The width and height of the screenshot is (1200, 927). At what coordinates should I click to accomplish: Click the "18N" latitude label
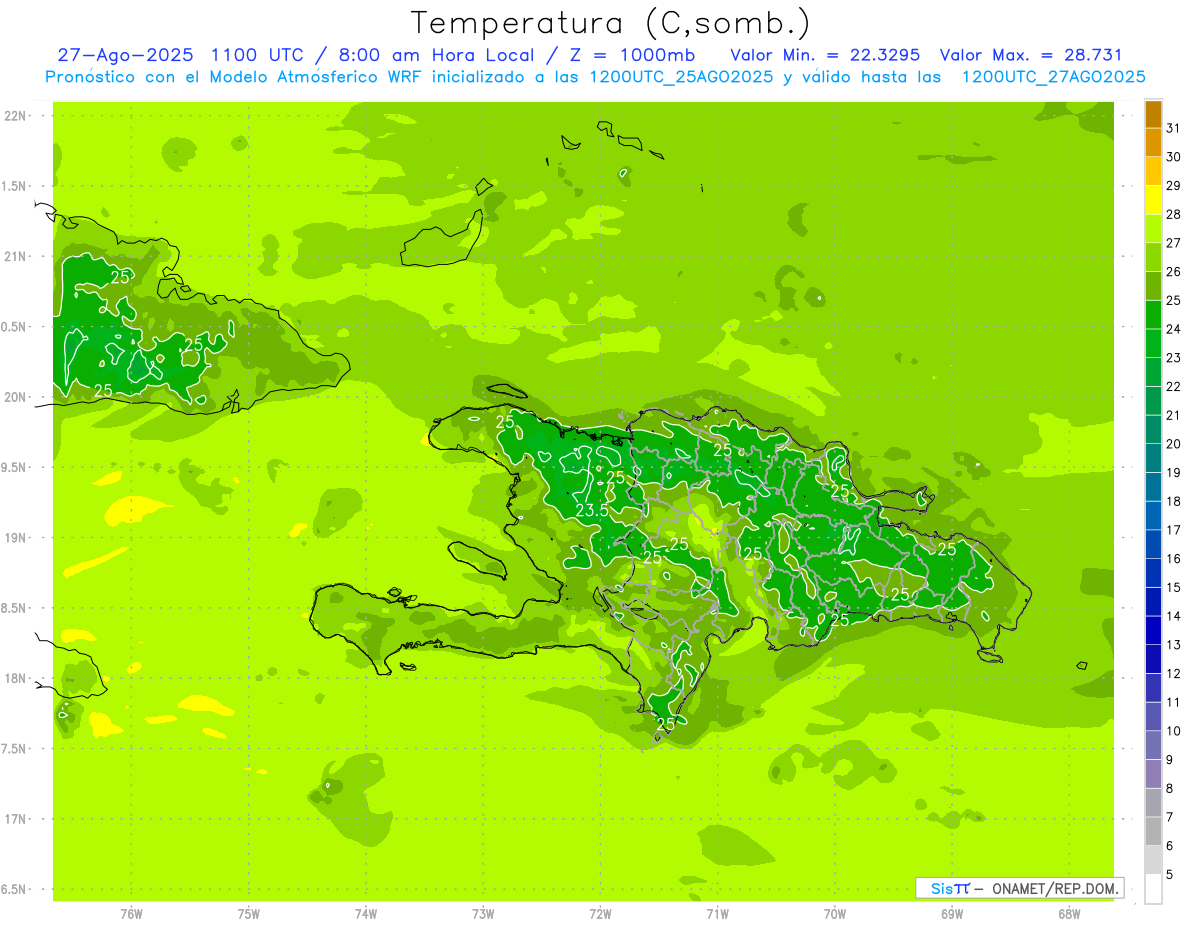14,678
